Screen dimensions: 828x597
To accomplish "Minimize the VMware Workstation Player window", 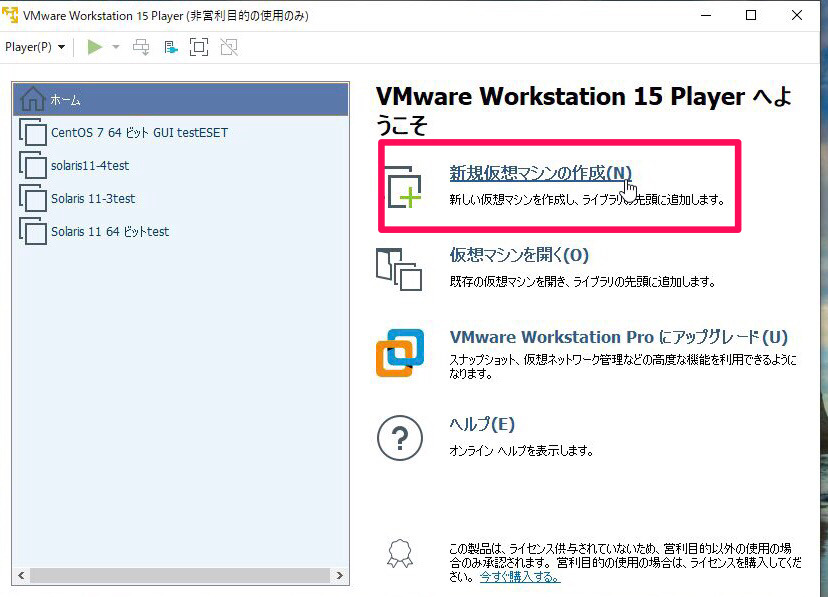I will coord(706,15).
